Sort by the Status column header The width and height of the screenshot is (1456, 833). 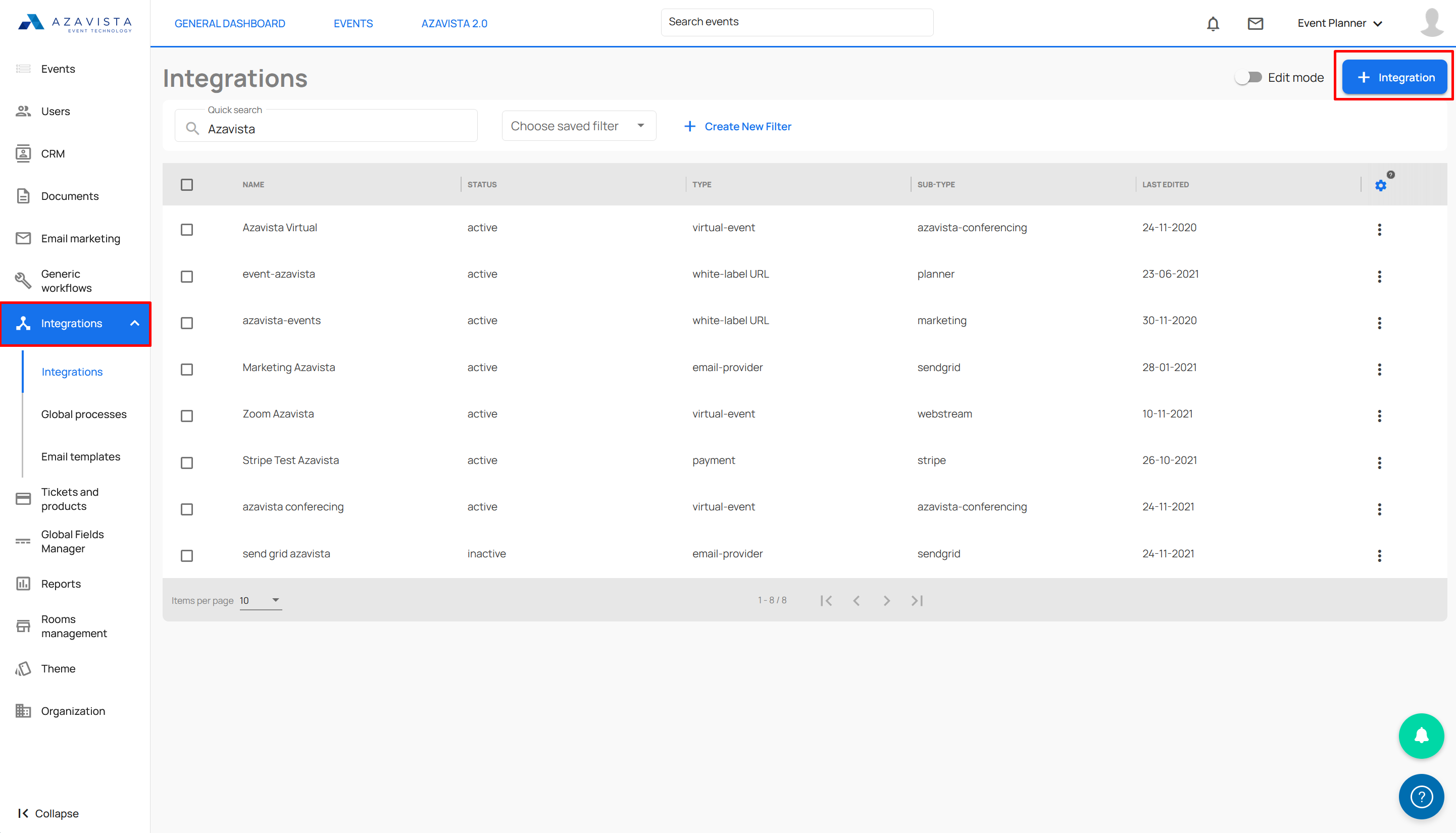[x=482, y=184]
